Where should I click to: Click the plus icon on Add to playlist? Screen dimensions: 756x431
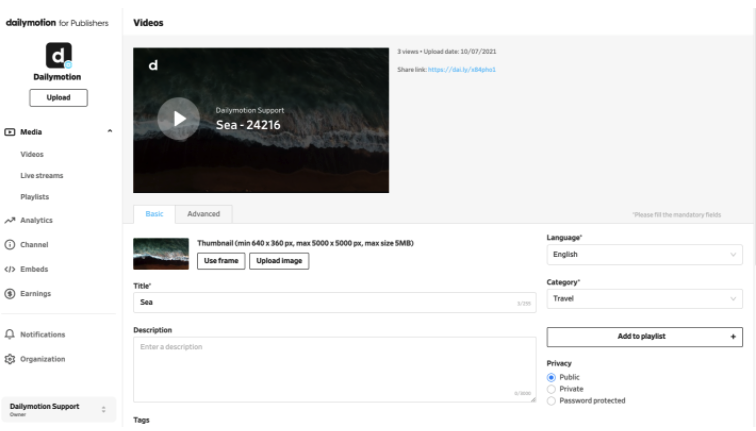tap(733, 337)
